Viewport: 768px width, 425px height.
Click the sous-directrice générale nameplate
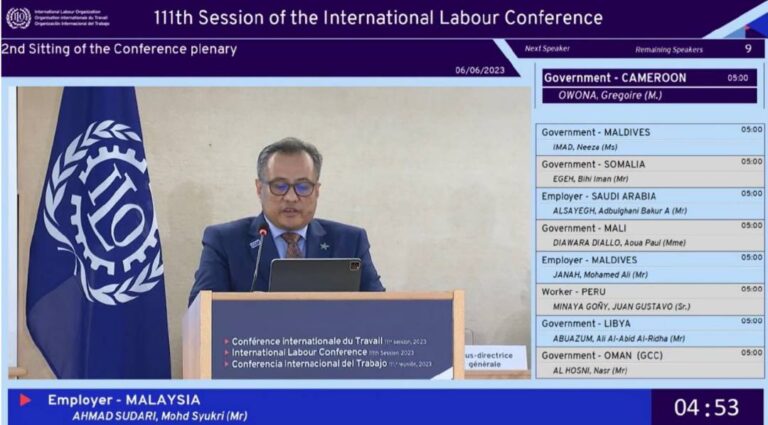tap(495, 358)
